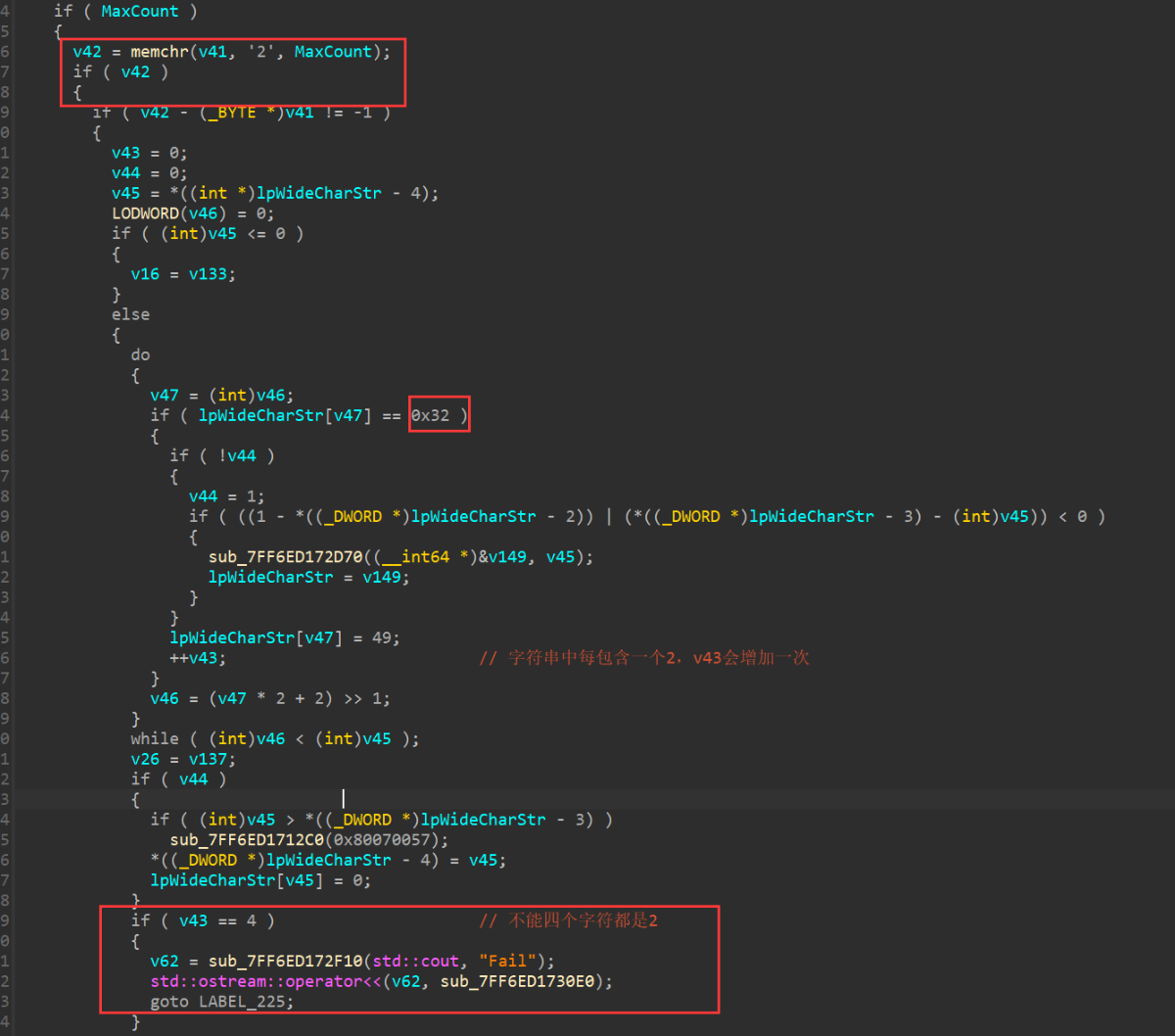Viewport: 1175px width, 1036px height.
Task: Click the '2' character literal in memchr
Action: [260, 52]
